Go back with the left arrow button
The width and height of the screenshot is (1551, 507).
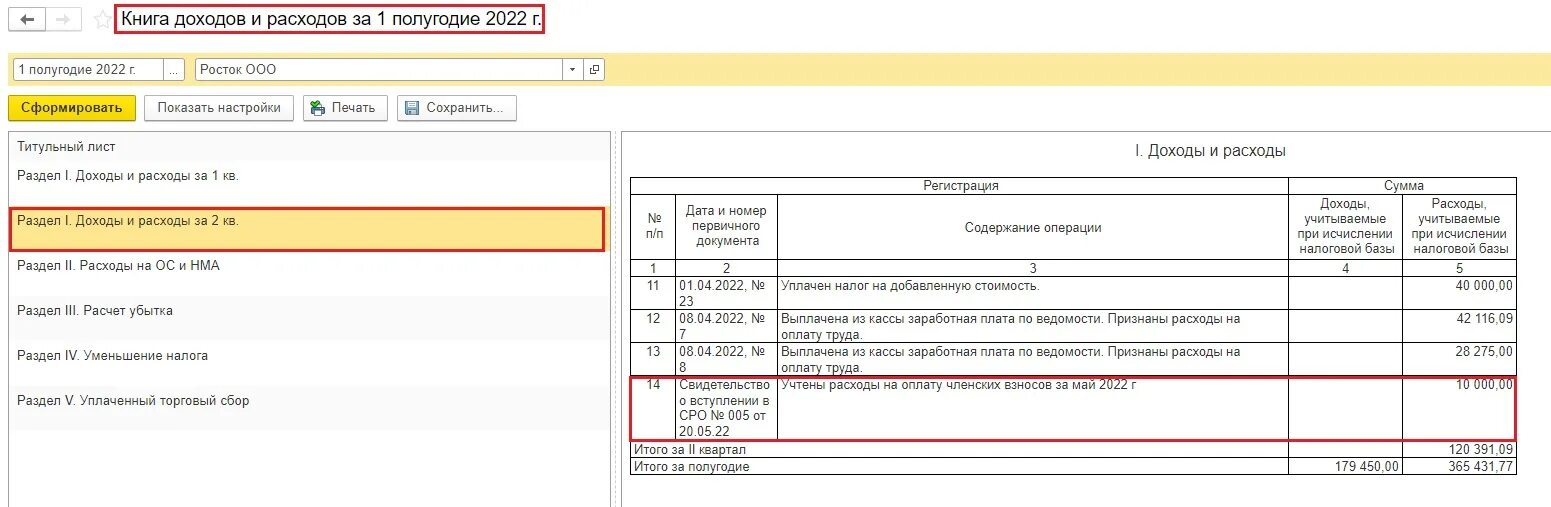(x=27, y=19)
